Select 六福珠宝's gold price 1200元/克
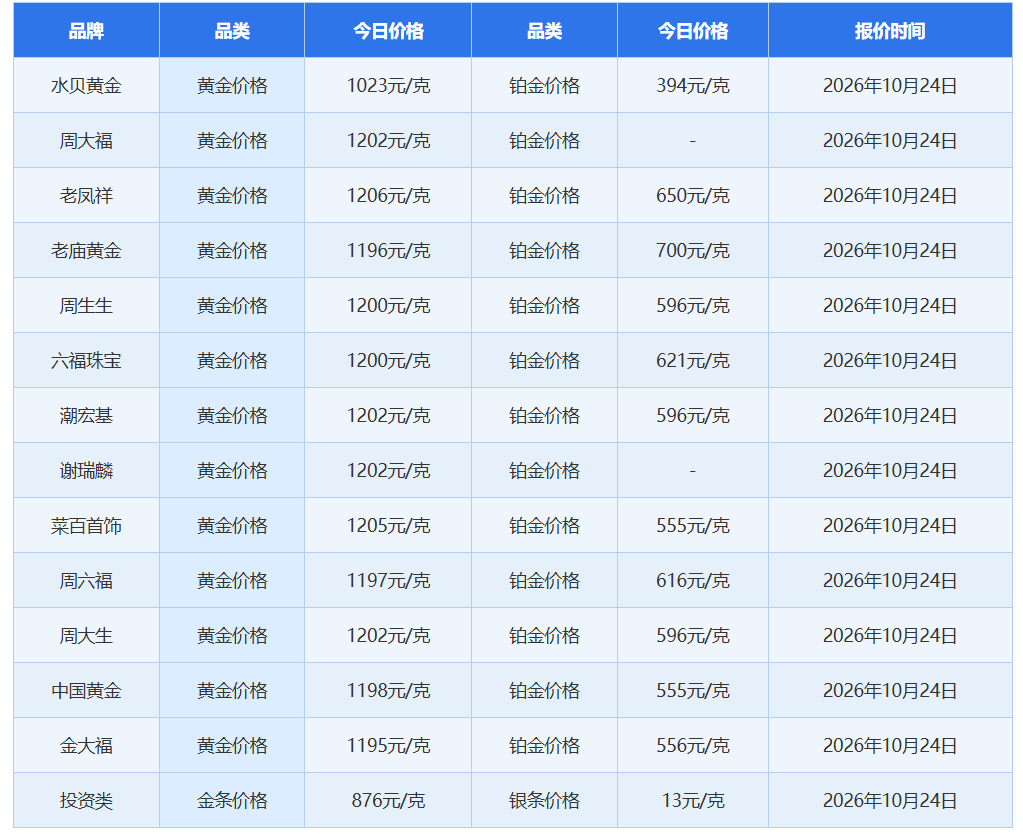Screen dimensions: 1023x834 click(388, 360)
